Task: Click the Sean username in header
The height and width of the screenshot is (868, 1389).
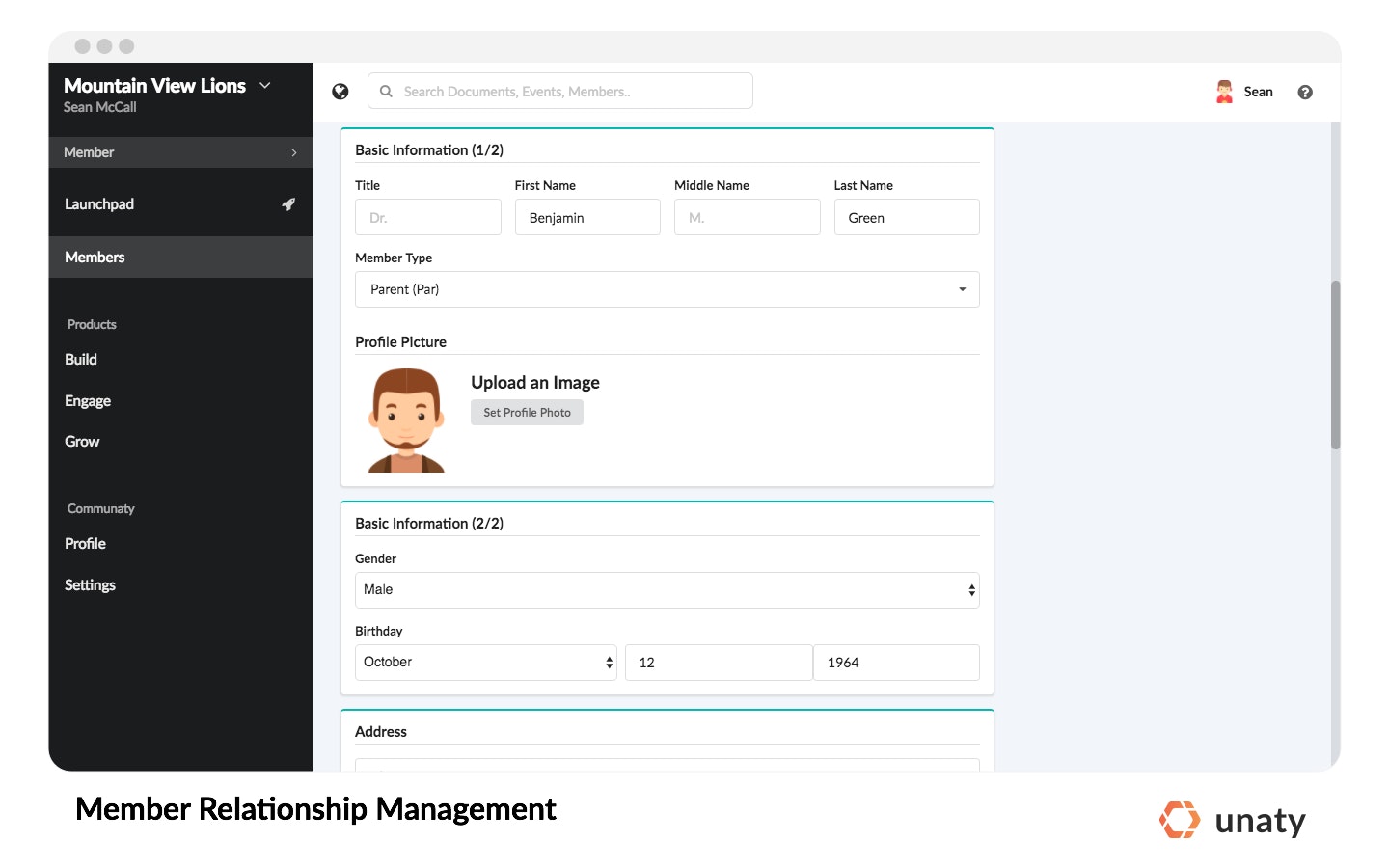Action: [1258, 92]
